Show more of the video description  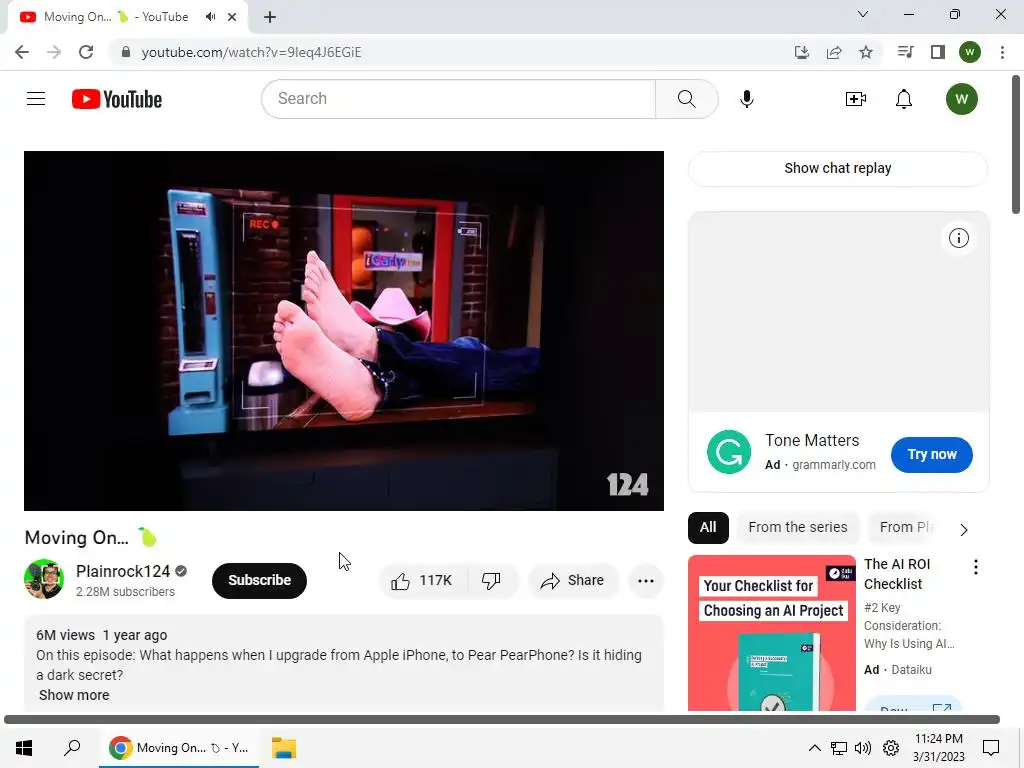(74, 696)
